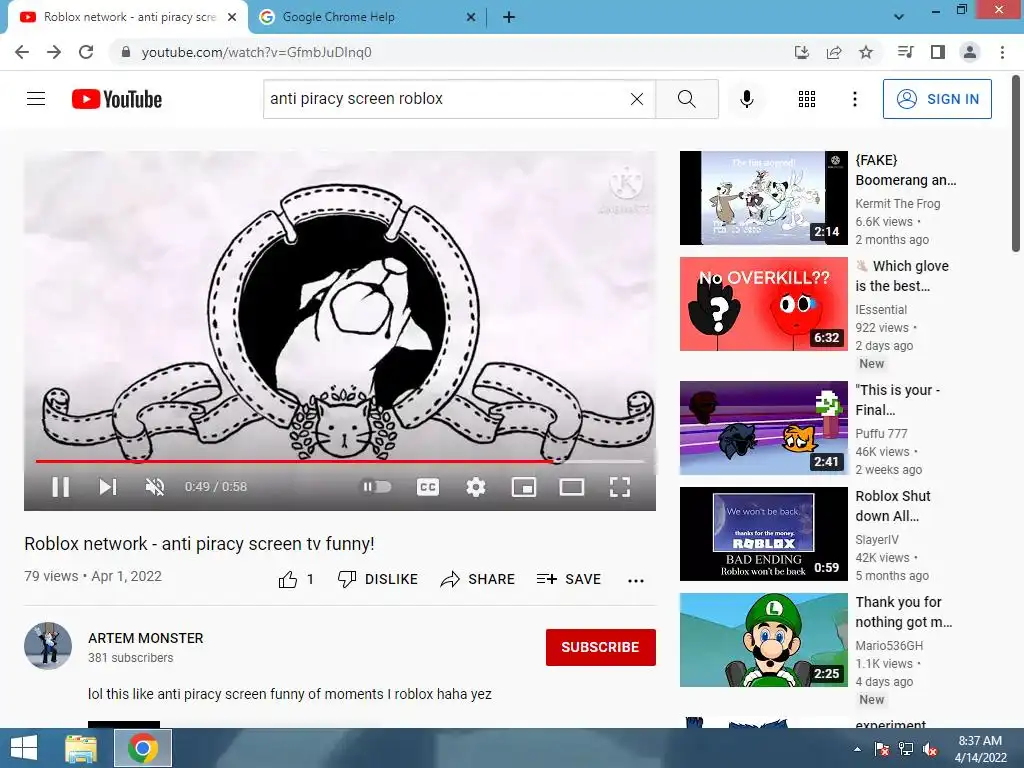Open more actions ellipsis under video
The height and width of the screenshot is (768, 1024).
click(635, 580)
